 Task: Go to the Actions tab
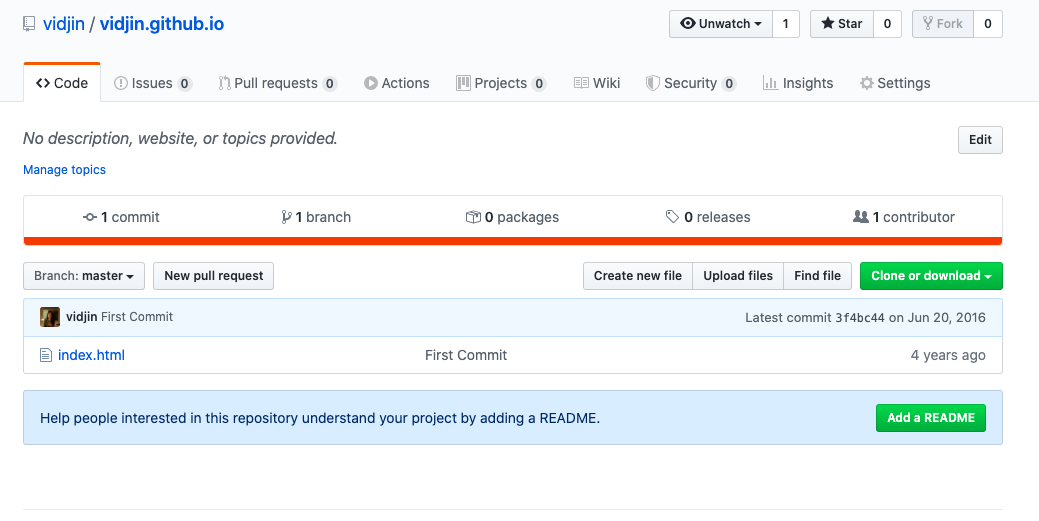(x=397, y=84)
